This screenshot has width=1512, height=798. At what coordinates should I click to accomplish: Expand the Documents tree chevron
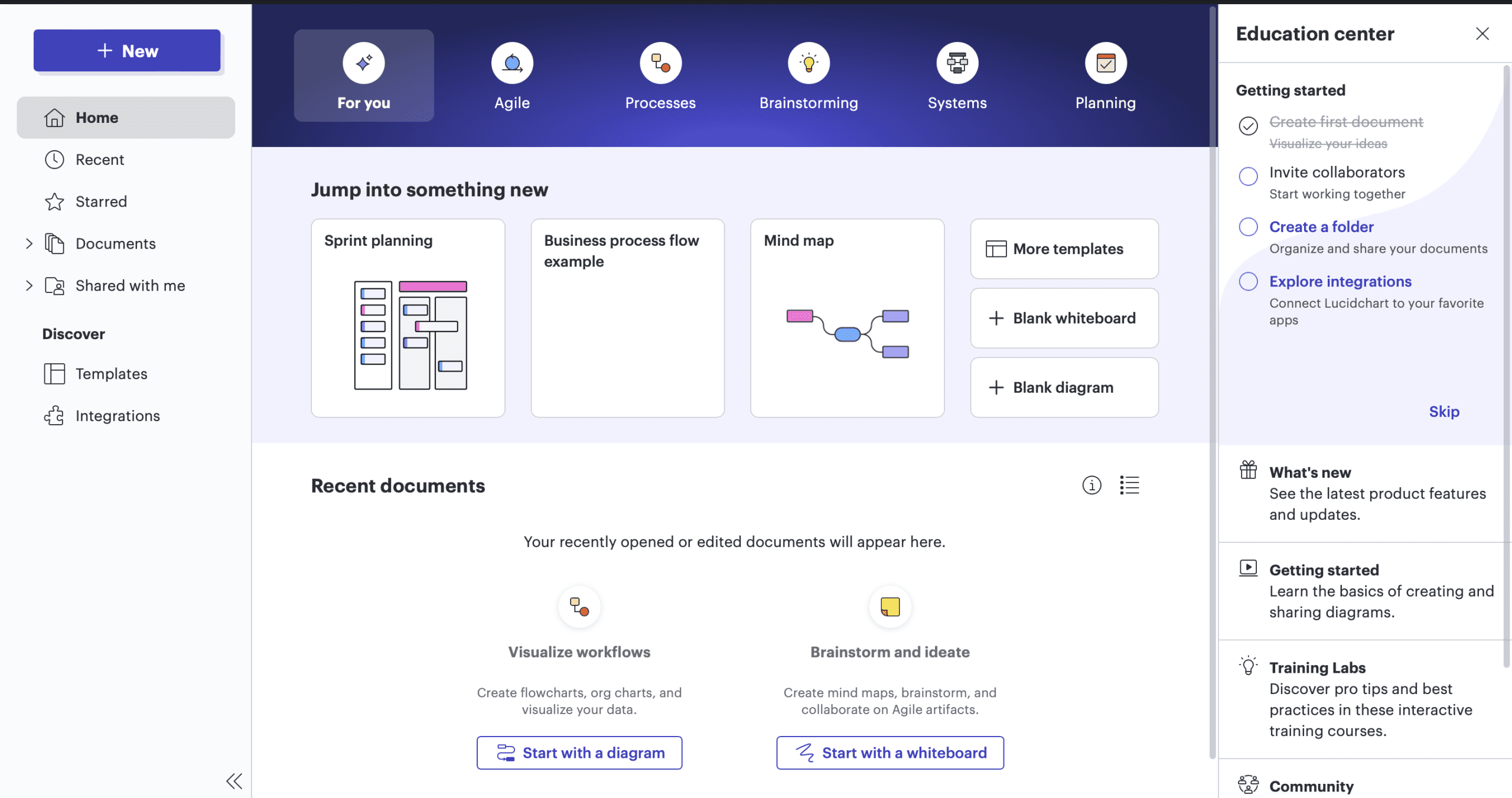[29, 243]
